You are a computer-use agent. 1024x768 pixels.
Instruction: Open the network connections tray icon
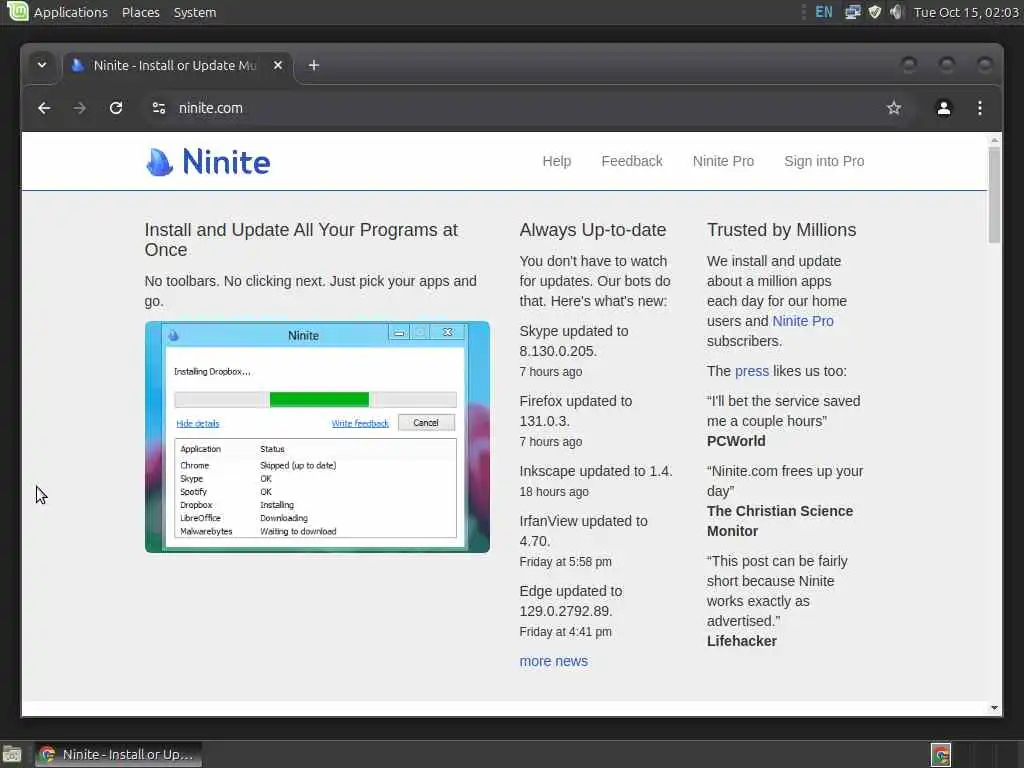852,12
